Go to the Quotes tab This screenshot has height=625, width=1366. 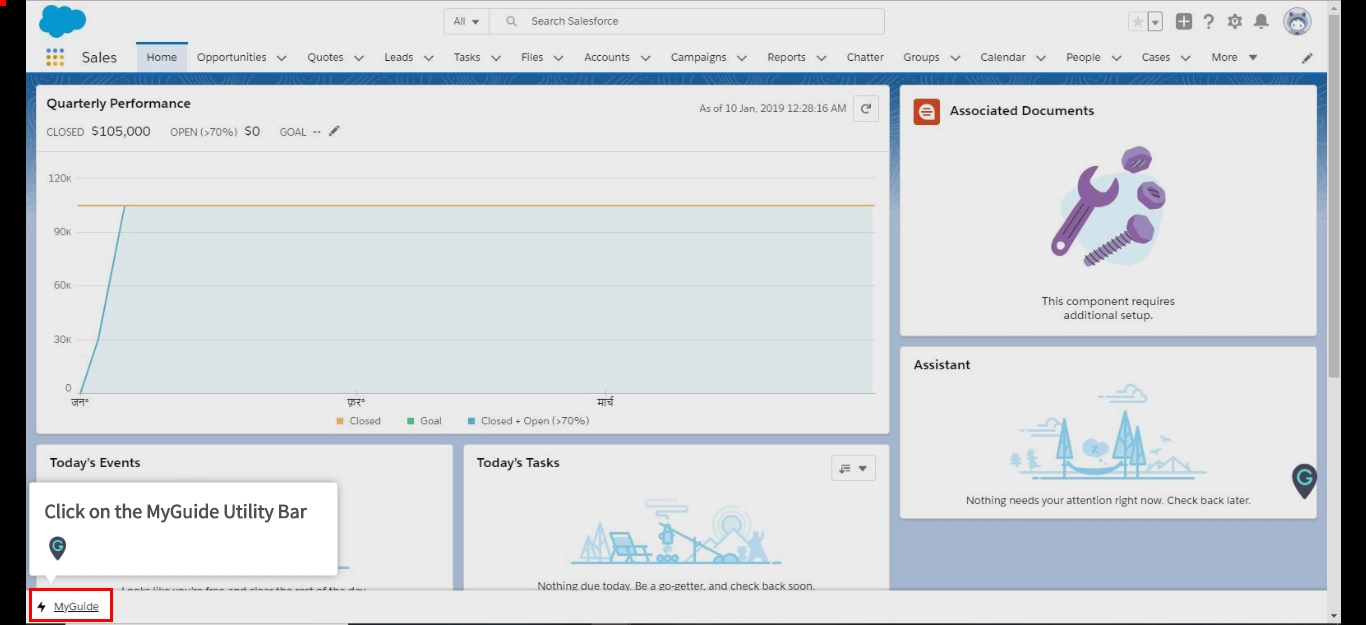click(x=325, y=58)
